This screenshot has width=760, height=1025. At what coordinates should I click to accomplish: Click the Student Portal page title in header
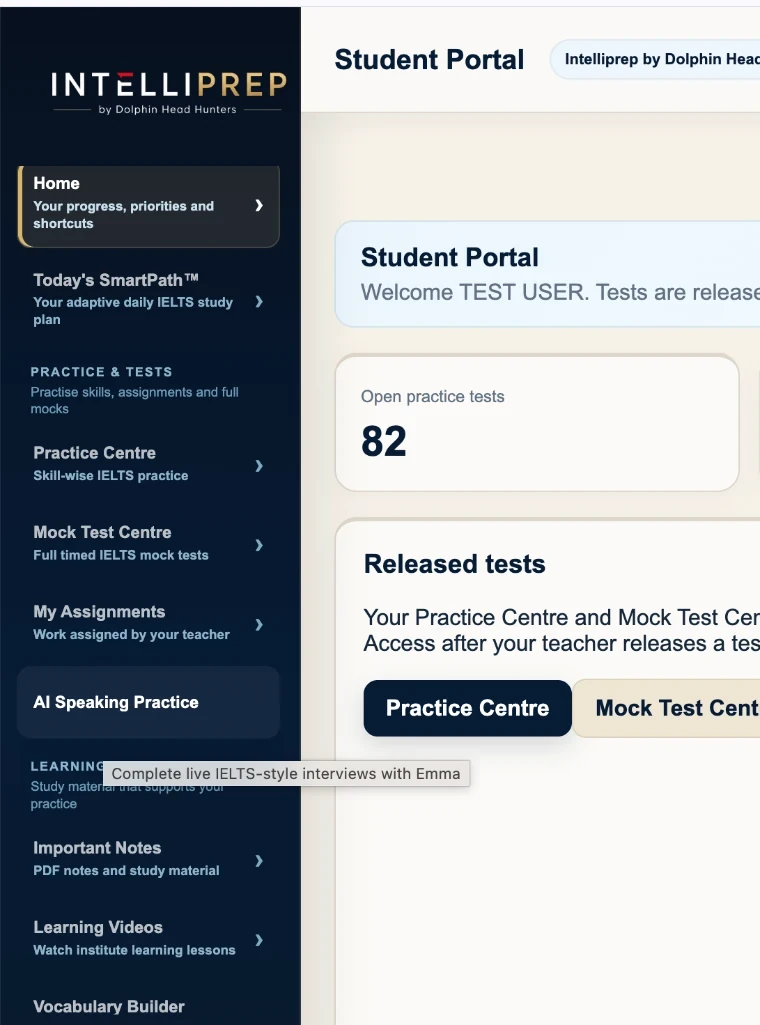point(429,59)
